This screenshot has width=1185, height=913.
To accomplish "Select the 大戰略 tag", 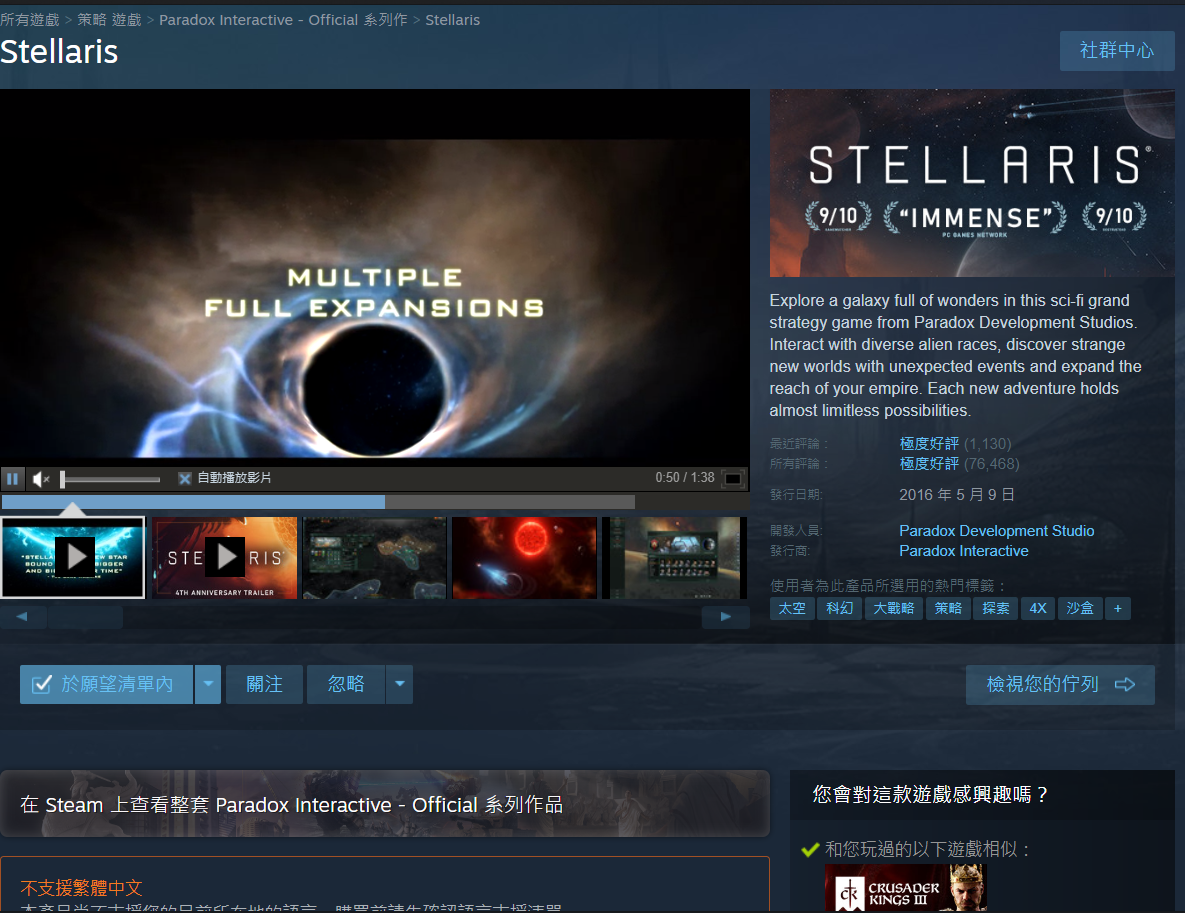I will tap(894, 608).
